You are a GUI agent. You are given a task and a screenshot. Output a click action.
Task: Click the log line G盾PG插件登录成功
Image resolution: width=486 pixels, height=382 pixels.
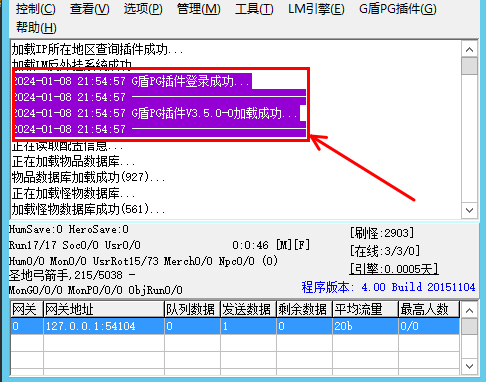point(191,81)
